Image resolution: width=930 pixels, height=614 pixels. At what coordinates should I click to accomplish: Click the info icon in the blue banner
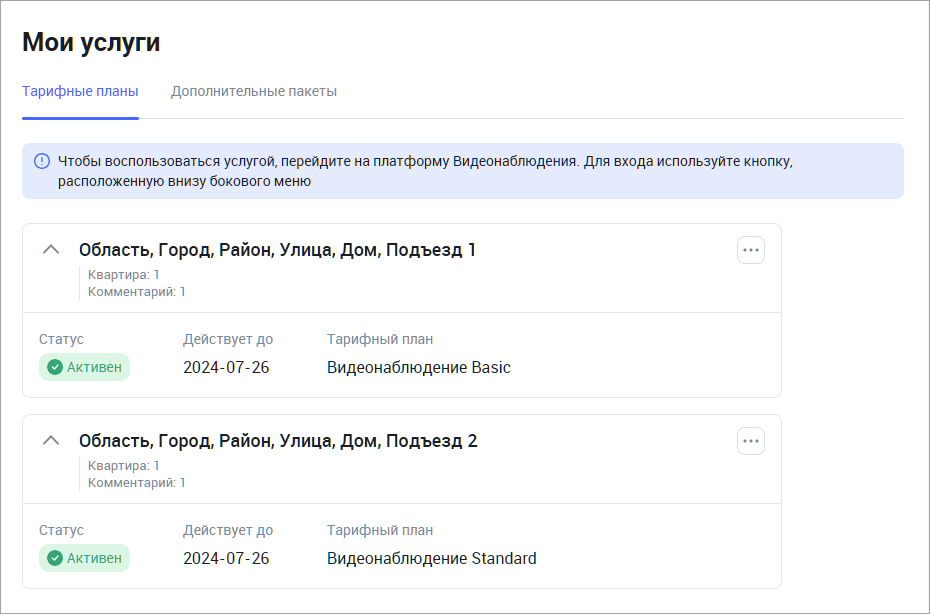tap(42, 161)
